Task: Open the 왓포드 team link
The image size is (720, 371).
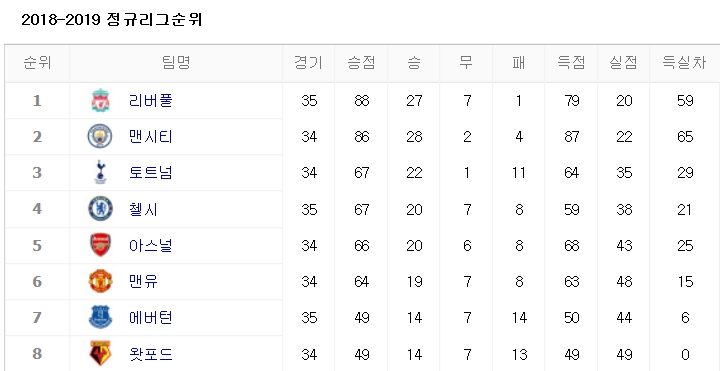Action: (x=151, y=354)
